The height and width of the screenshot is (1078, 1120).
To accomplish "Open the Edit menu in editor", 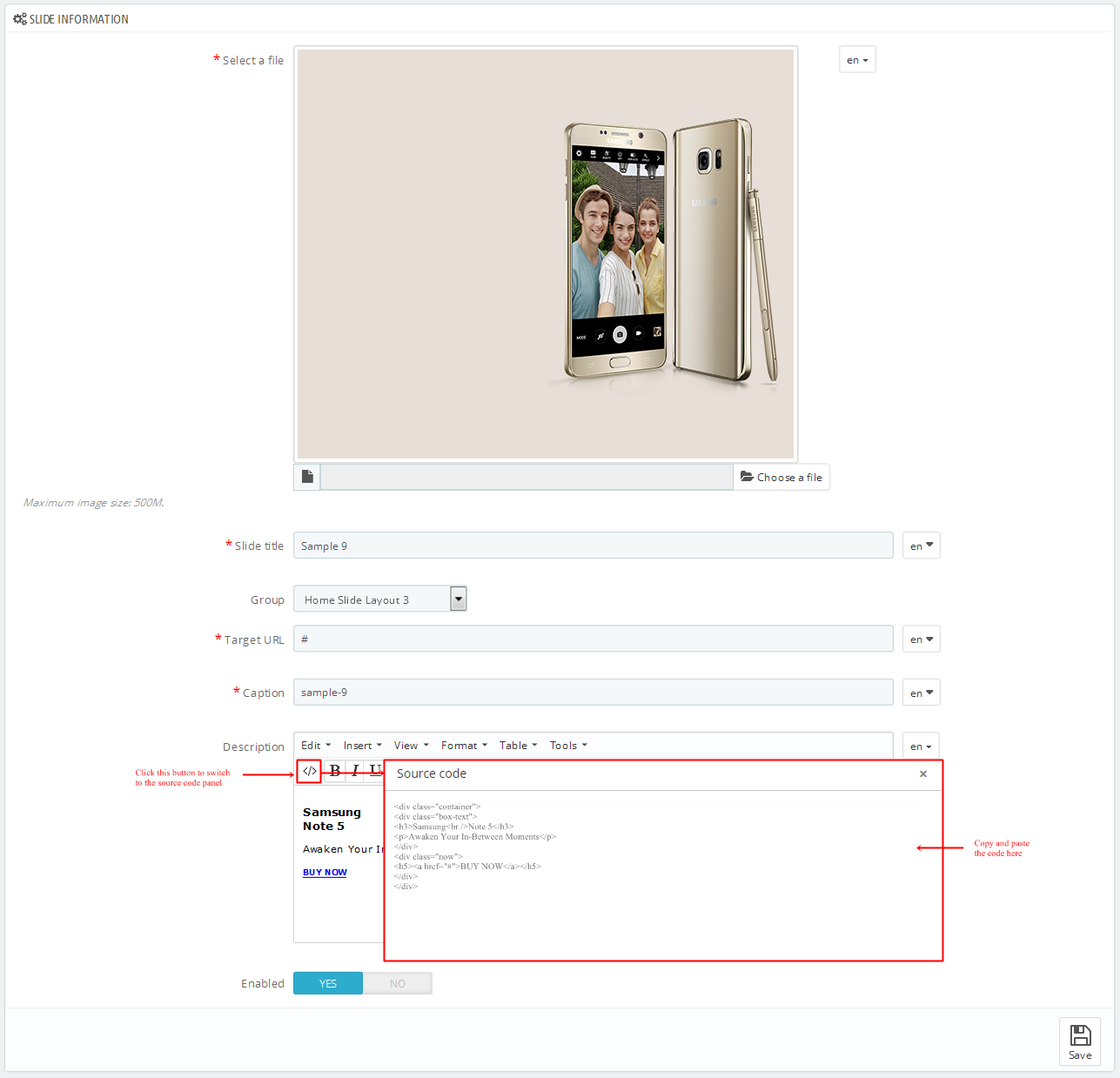I will click(316, 746).
